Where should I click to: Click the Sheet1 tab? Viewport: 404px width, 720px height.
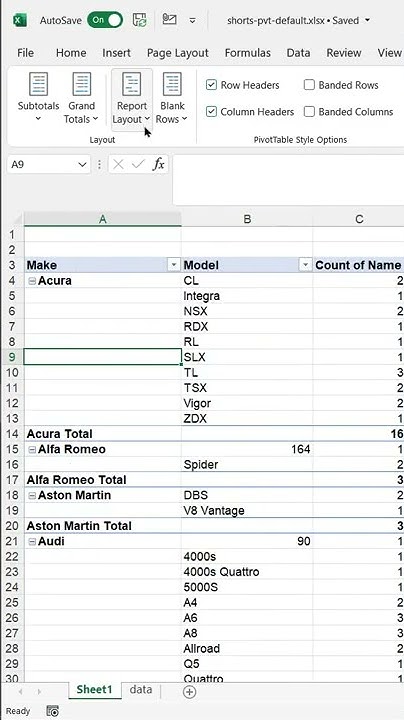95,690
